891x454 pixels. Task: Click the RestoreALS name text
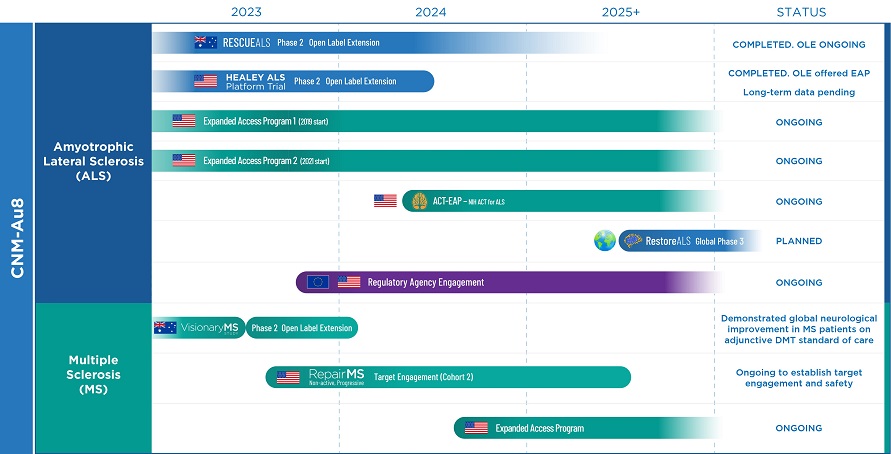[x=668, y=241]
